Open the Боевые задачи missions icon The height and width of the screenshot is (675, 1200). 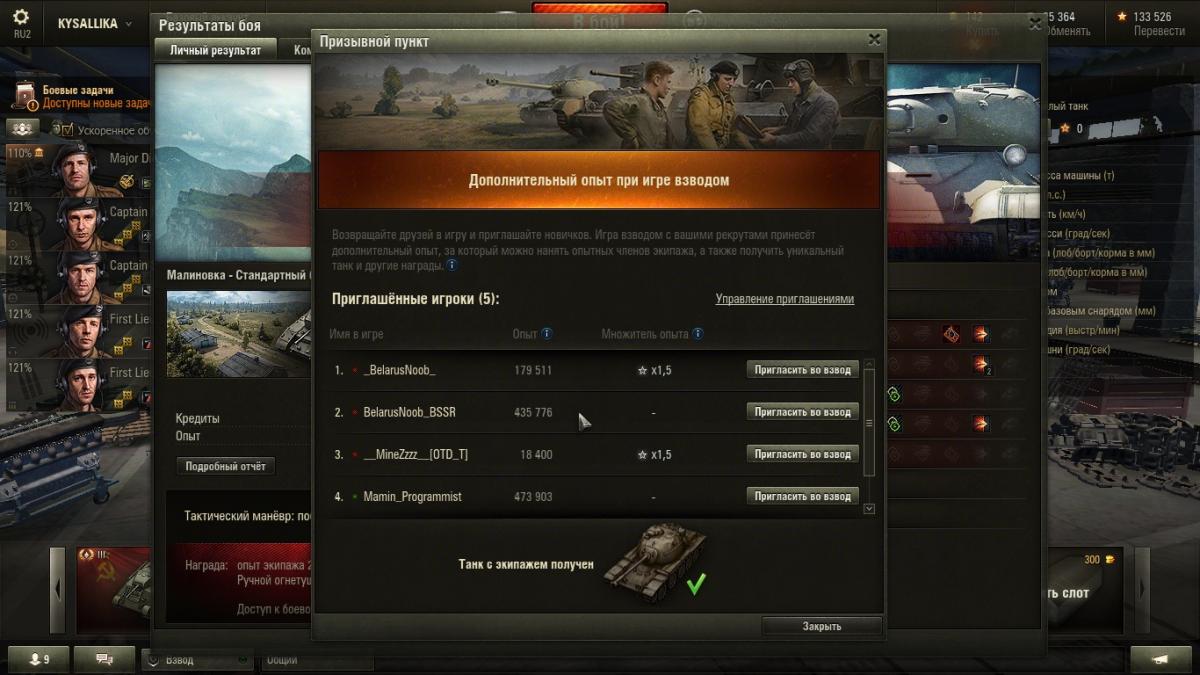[x=24, y=95]
